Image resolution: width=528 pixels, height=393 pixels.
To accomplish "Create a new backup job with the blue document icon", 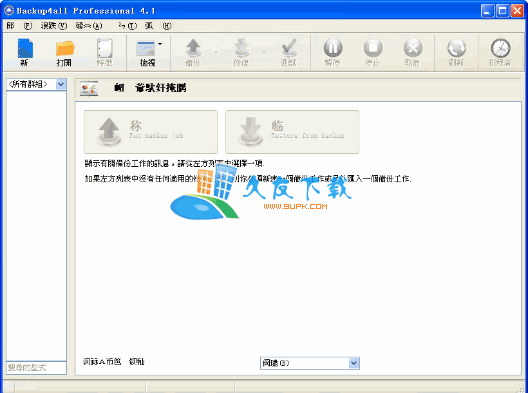I will (x=25, y=52).
